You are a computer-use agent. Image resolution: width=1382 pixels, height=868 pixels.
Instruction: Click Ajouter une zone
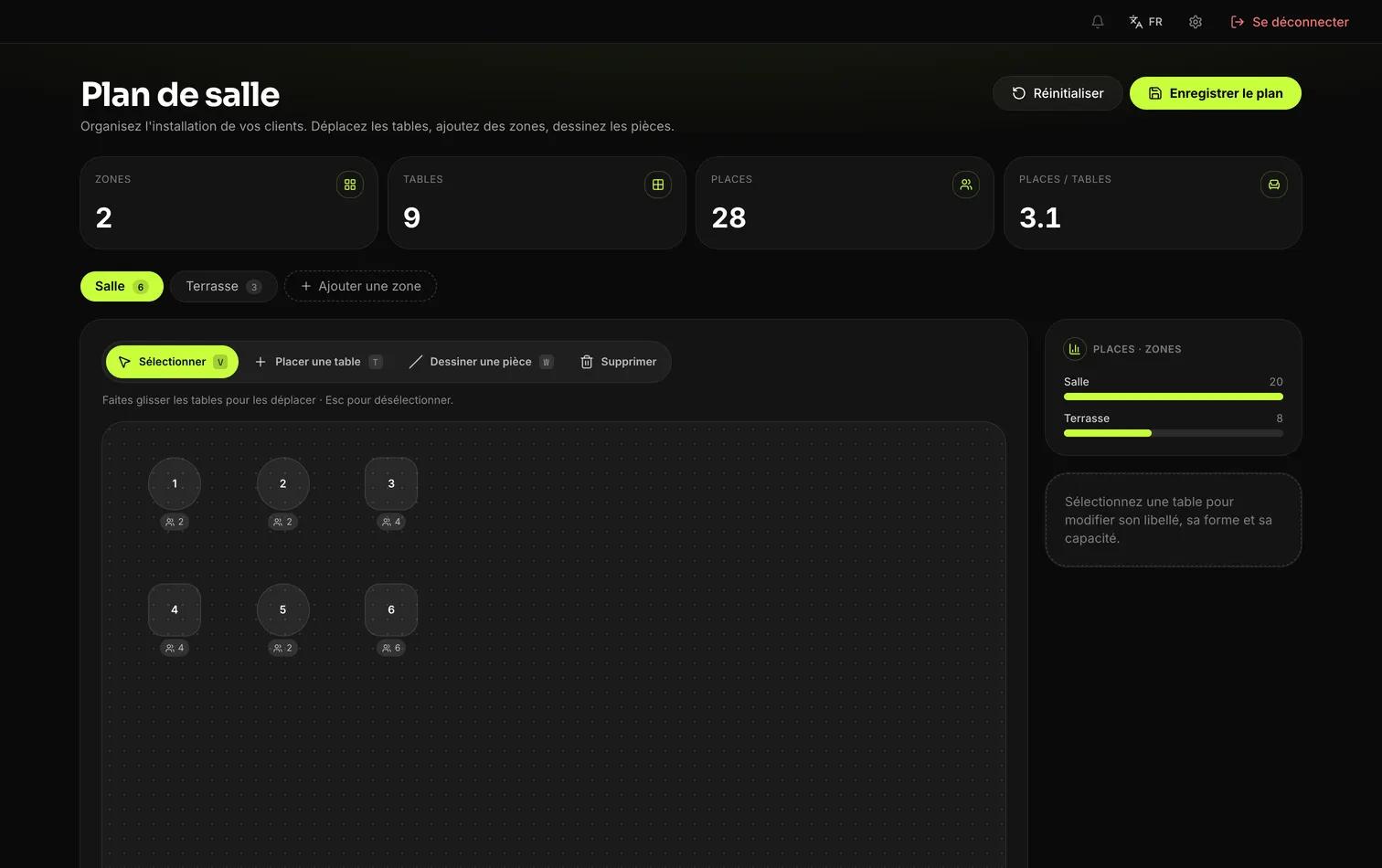[x=360, y=286]
